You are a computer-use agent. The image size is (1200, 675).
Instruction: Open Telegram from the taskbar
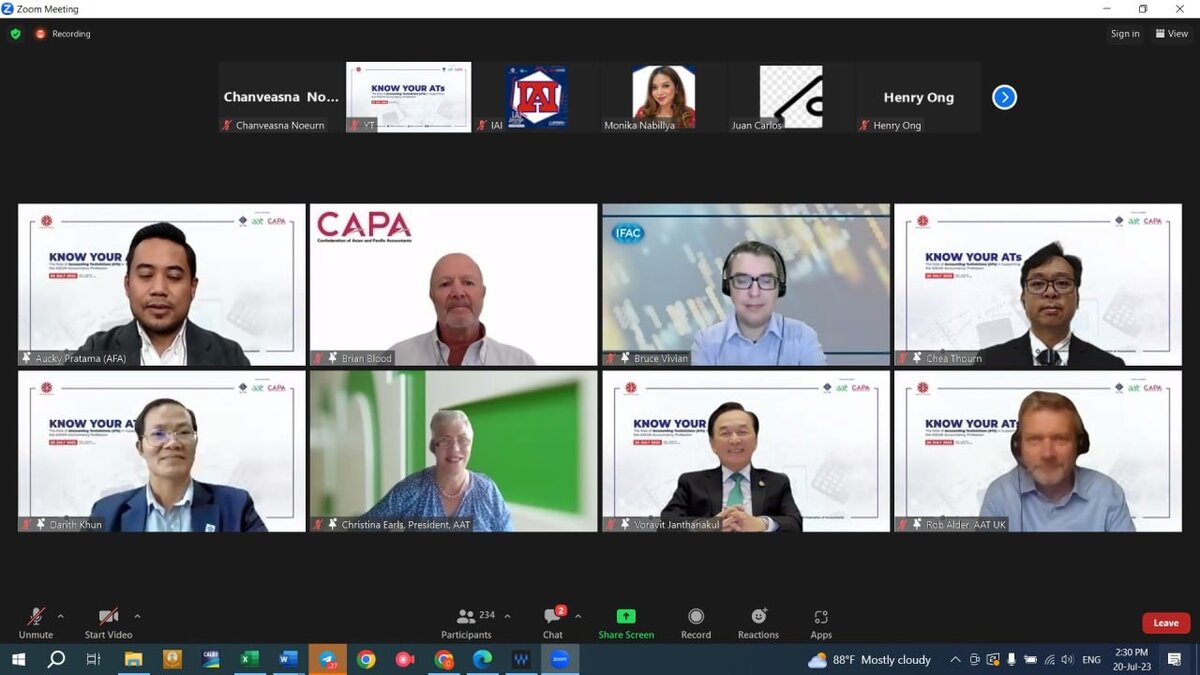click(x=328, y=659)
